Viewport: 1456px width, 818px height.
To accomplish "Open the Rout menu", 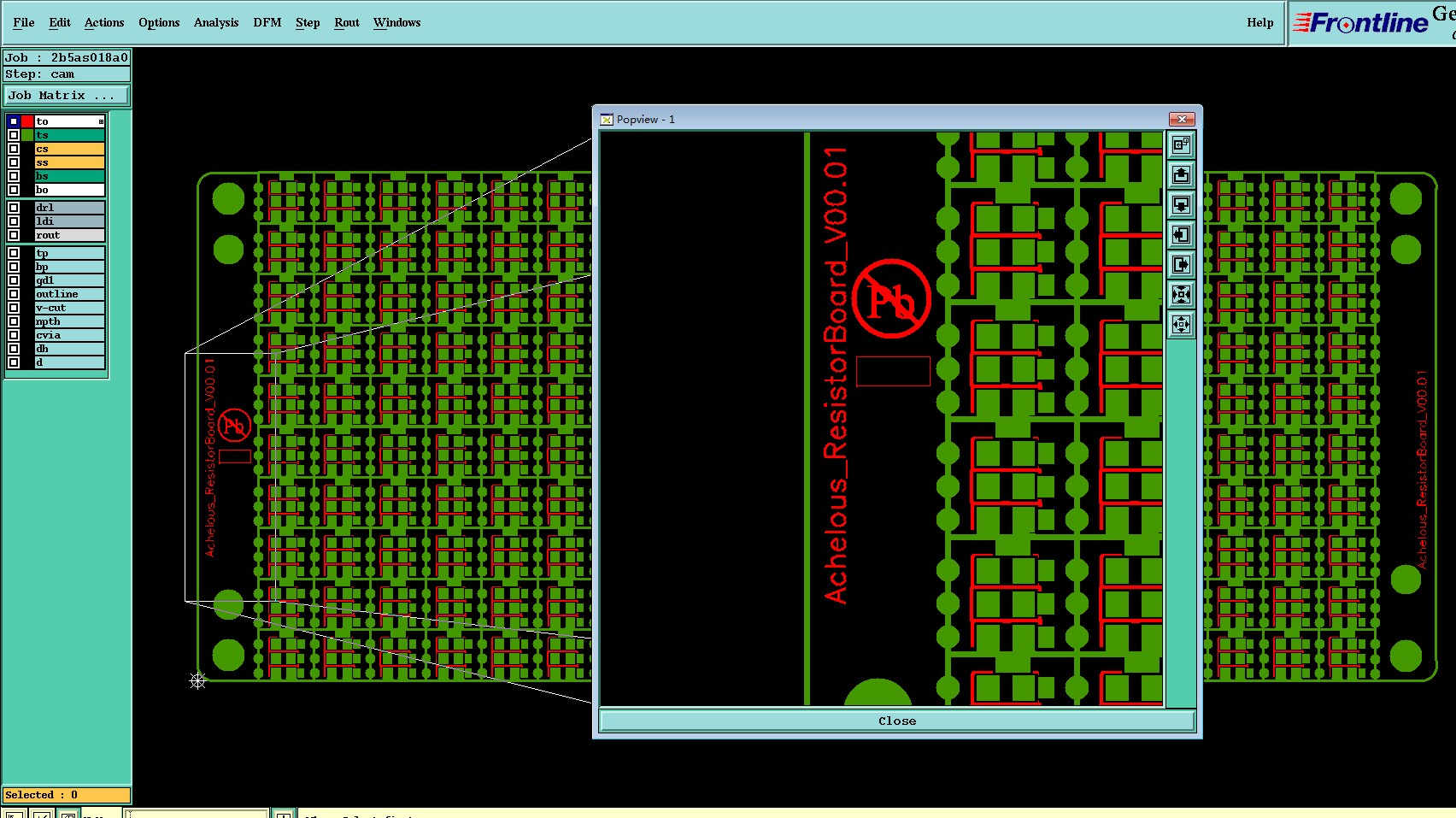I will [x=347, y=22].
